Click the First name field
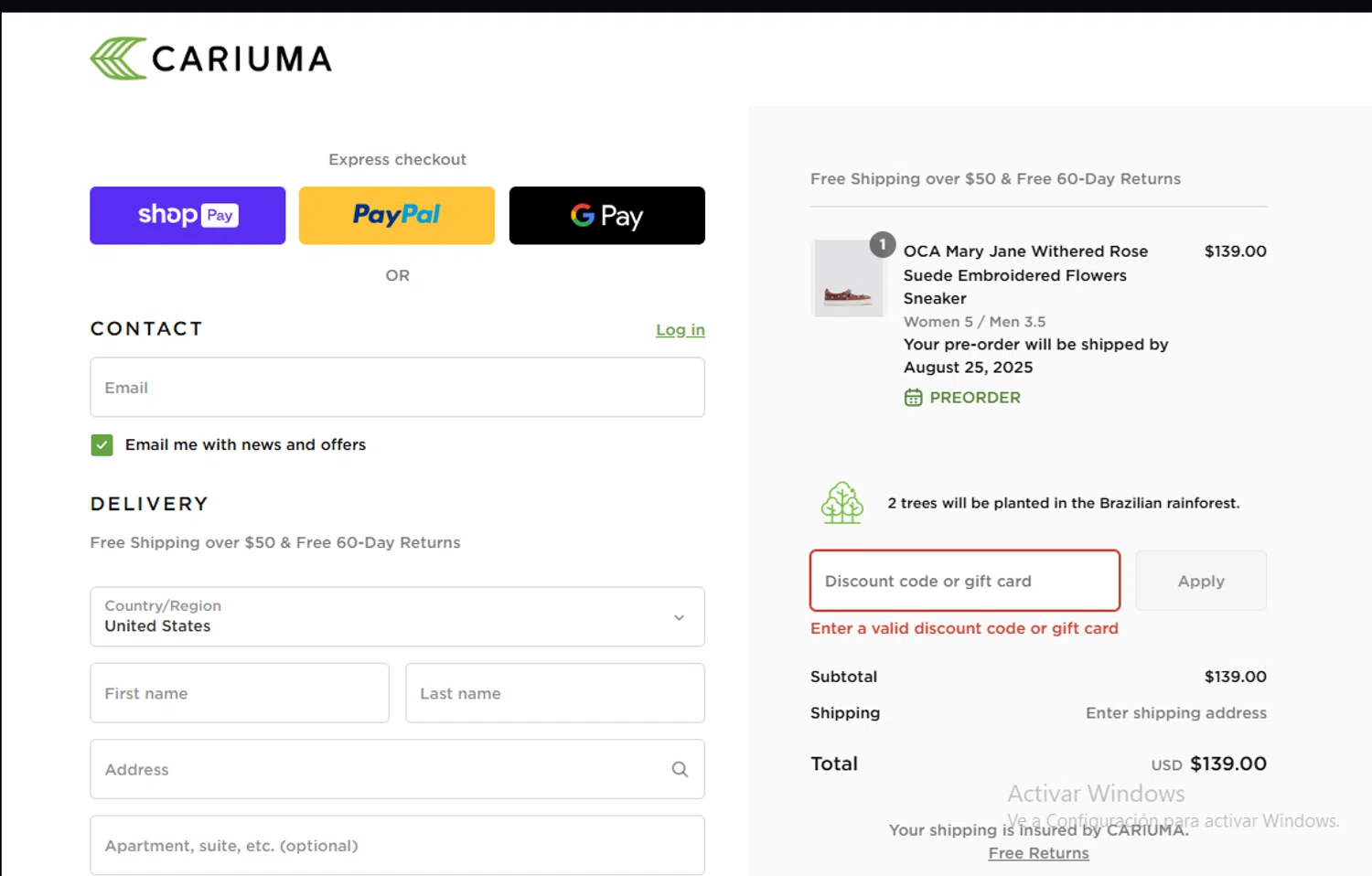This screenshot has width=1372, height=876. click(240, 693)
